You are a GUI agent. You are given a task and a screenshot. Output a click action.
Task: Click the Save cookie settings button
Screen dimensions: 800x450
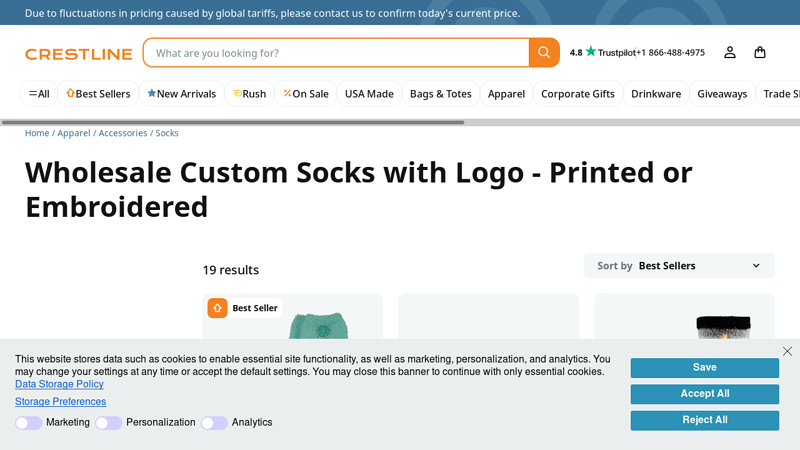[x=705, y=368]
